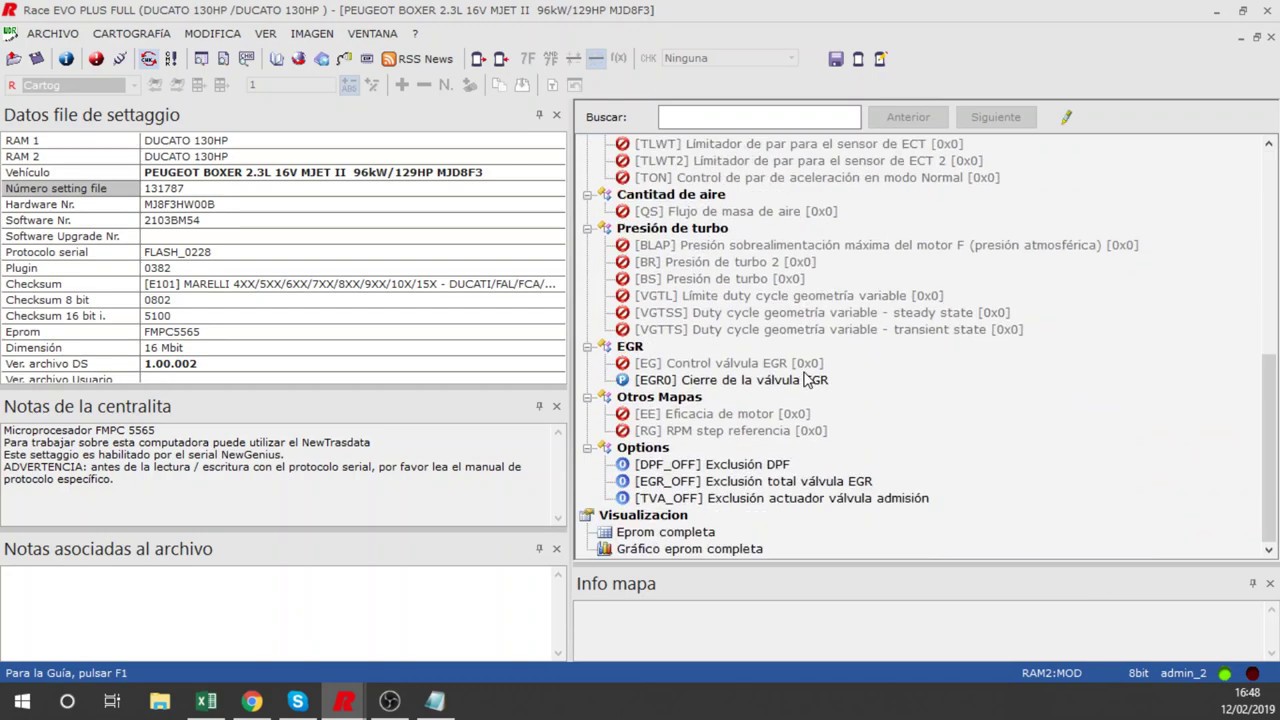This screenshot has width=1280, height=720.
Task: Click the open file folder toolbar icon
Action: click(14, 59)
